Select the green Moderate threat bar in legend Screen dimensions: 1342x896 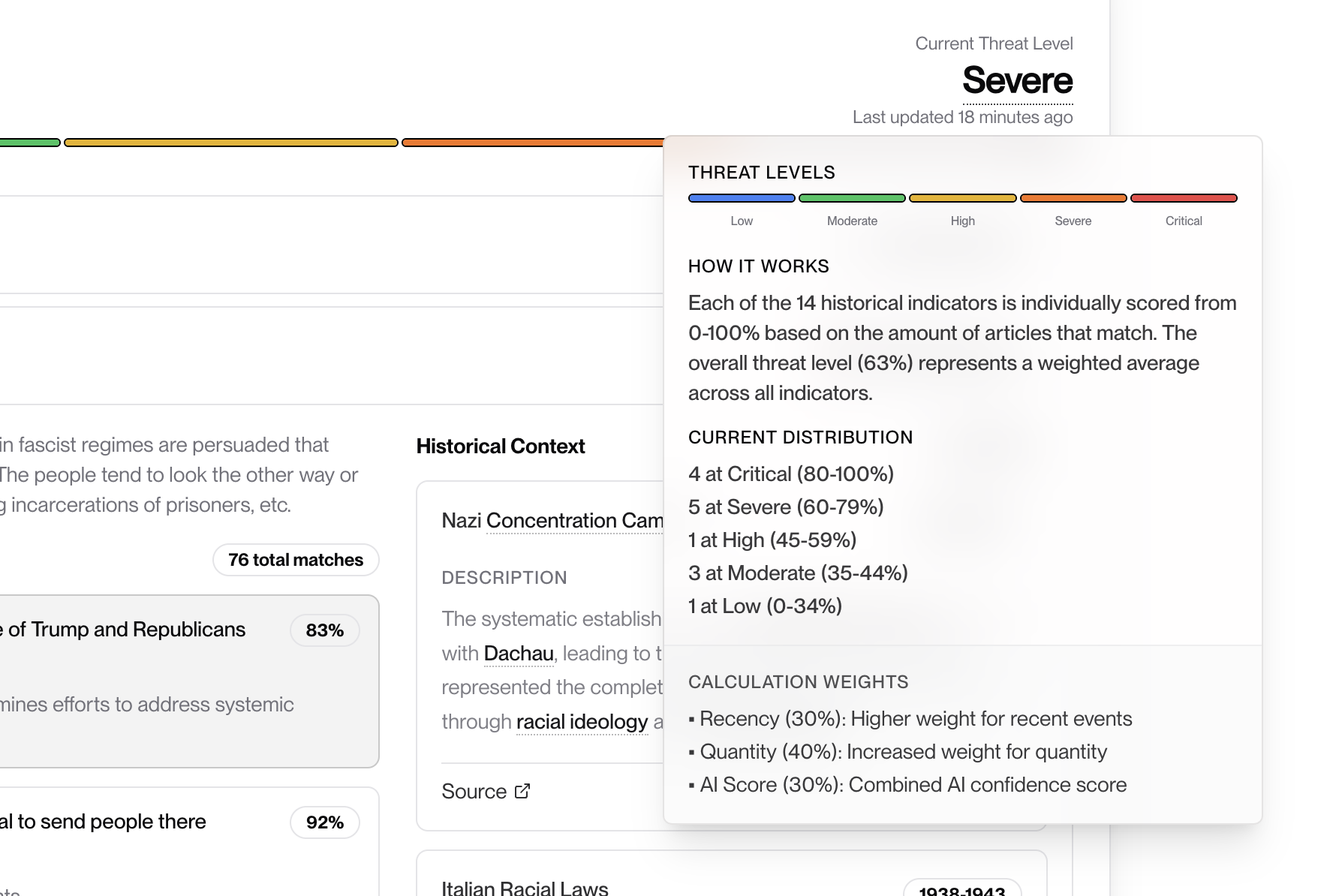(852, 198)
